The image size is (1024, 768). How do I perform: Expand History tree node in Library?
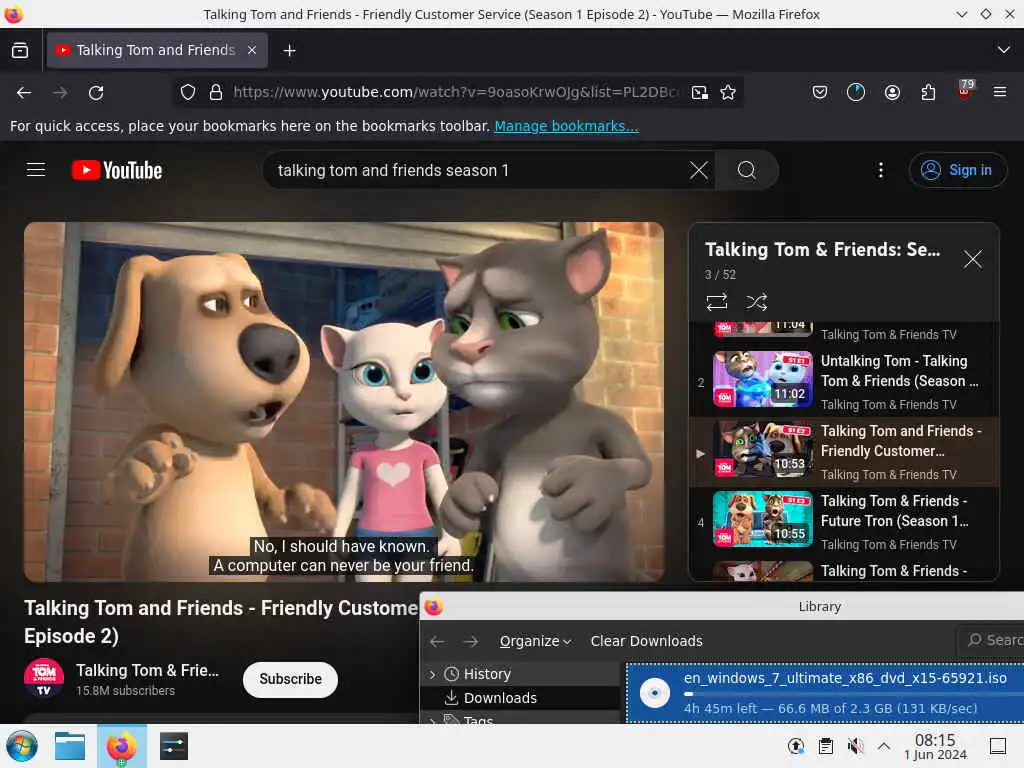pyautogui.click(x=432, y=674)
